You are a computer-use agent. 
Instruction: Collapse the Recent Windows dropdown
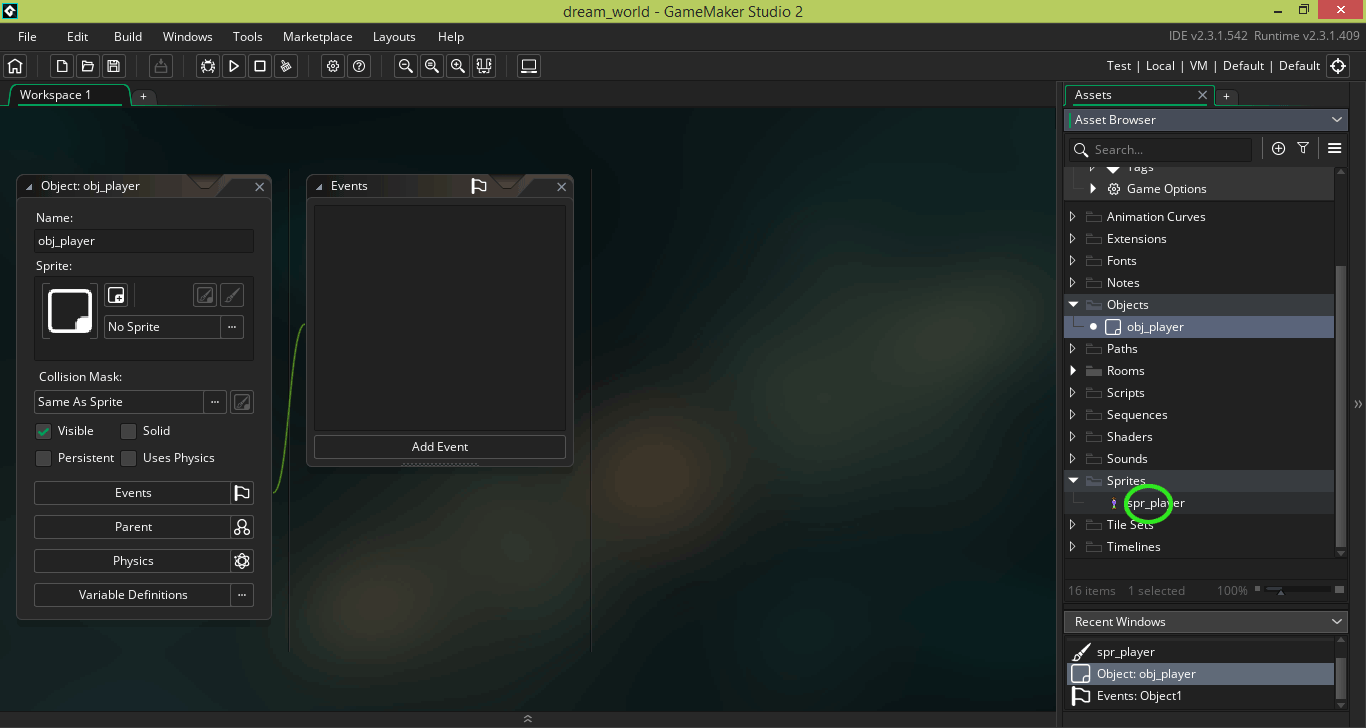pos(1338,622)
